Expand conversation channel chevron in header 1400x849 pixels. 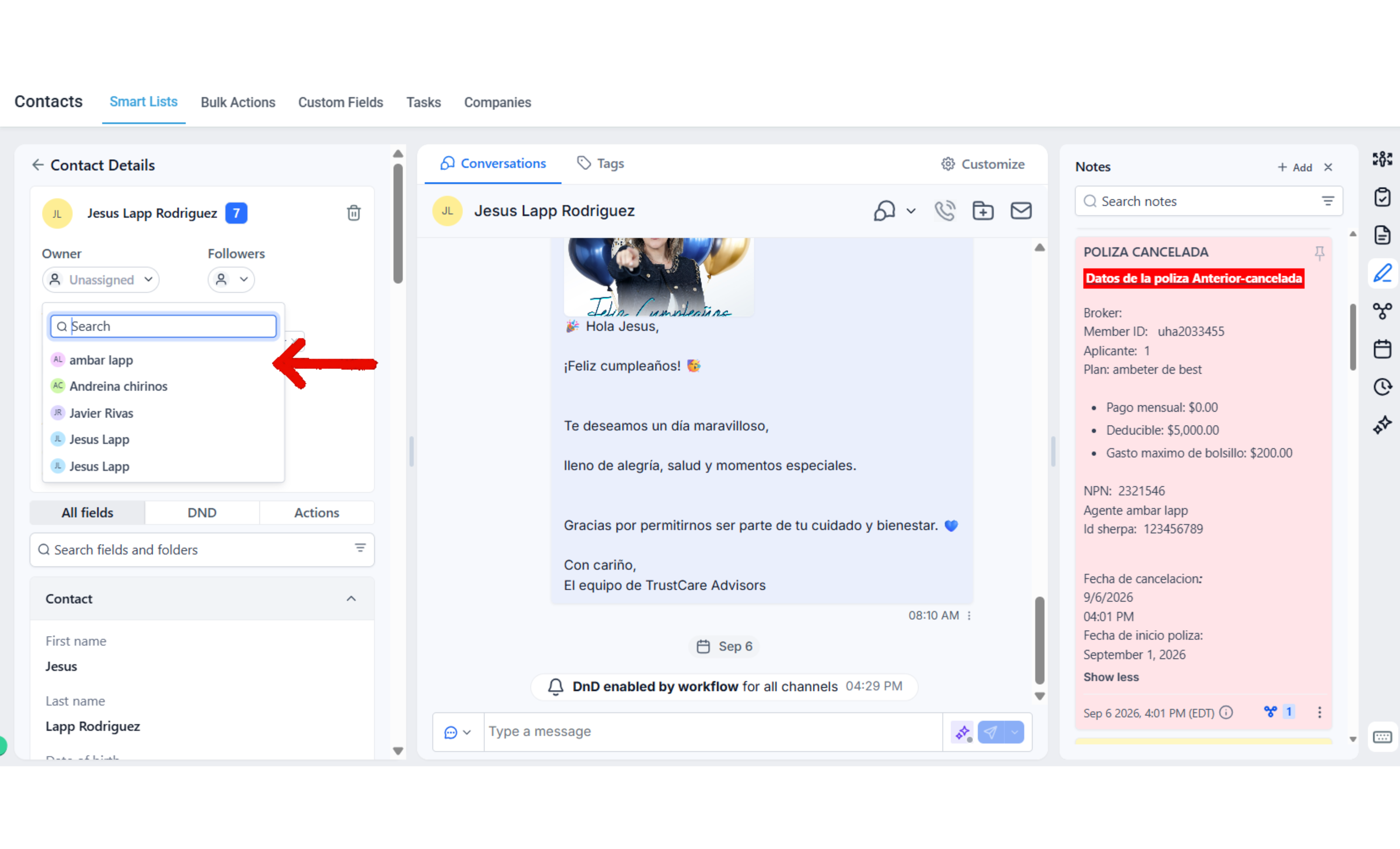coord(911,211)
